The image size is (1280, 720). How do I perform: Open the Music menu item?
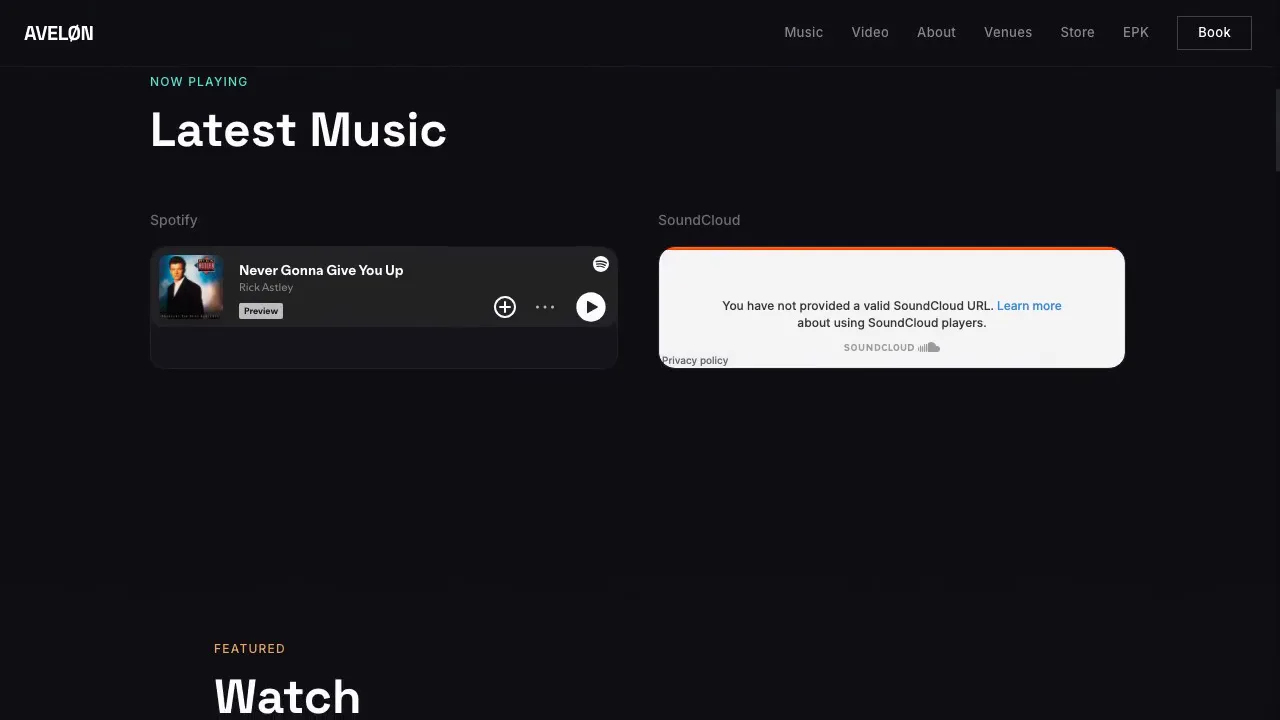click(803, 32)
